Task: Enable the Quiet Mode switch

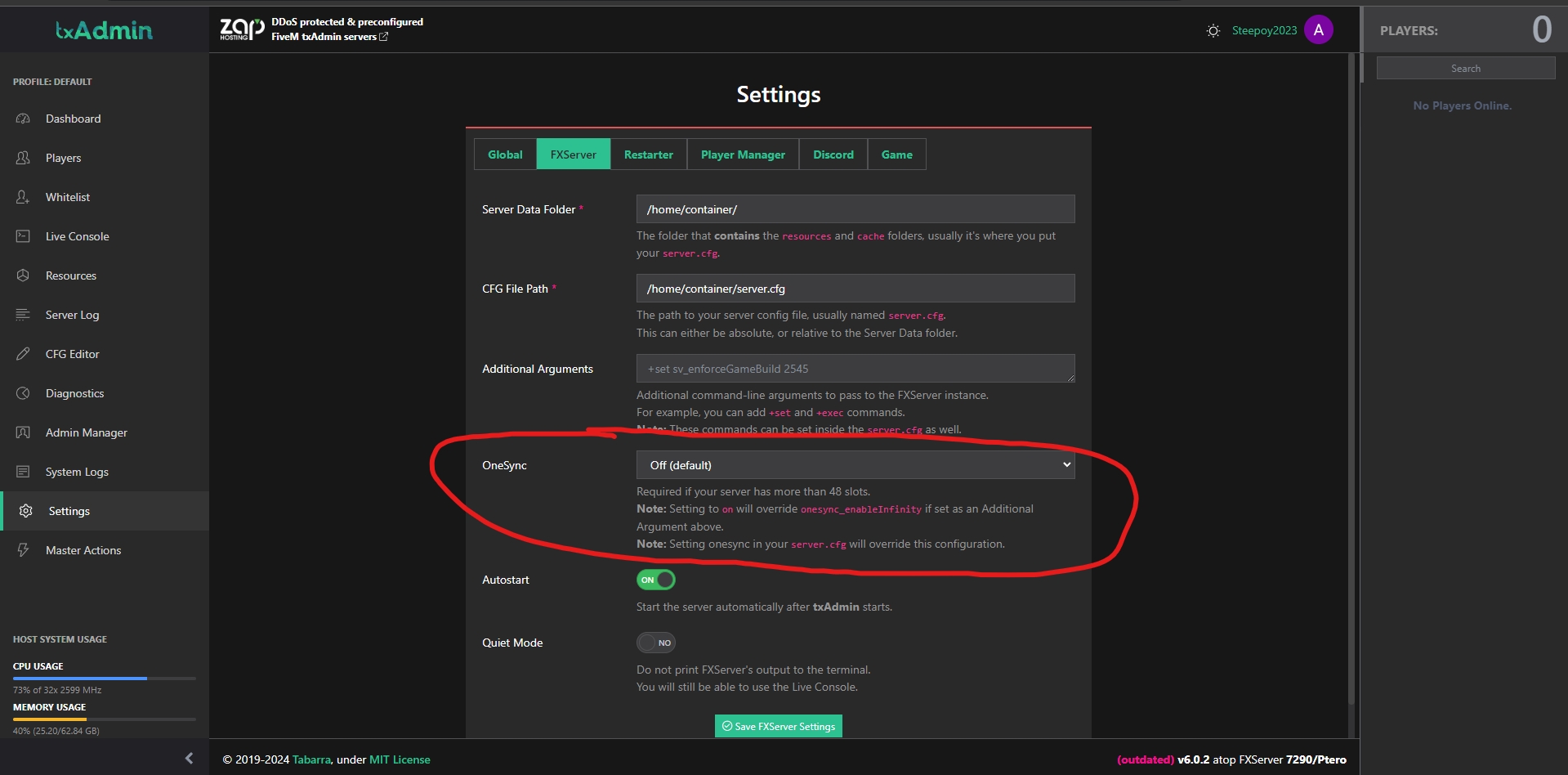Action: (x=655, y=643)
